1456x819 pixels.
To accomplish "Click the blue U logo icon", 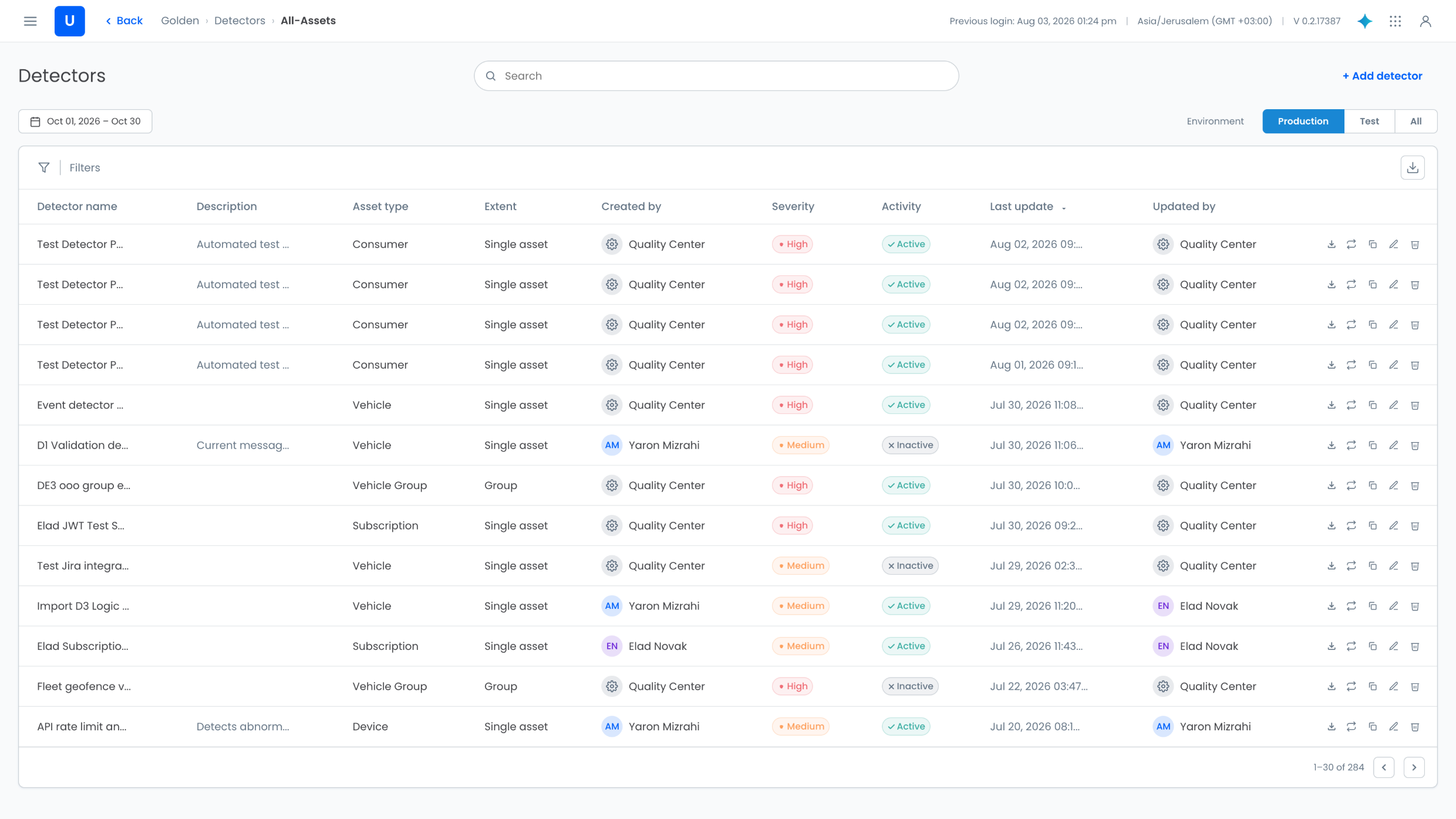I will coord(69,21).
